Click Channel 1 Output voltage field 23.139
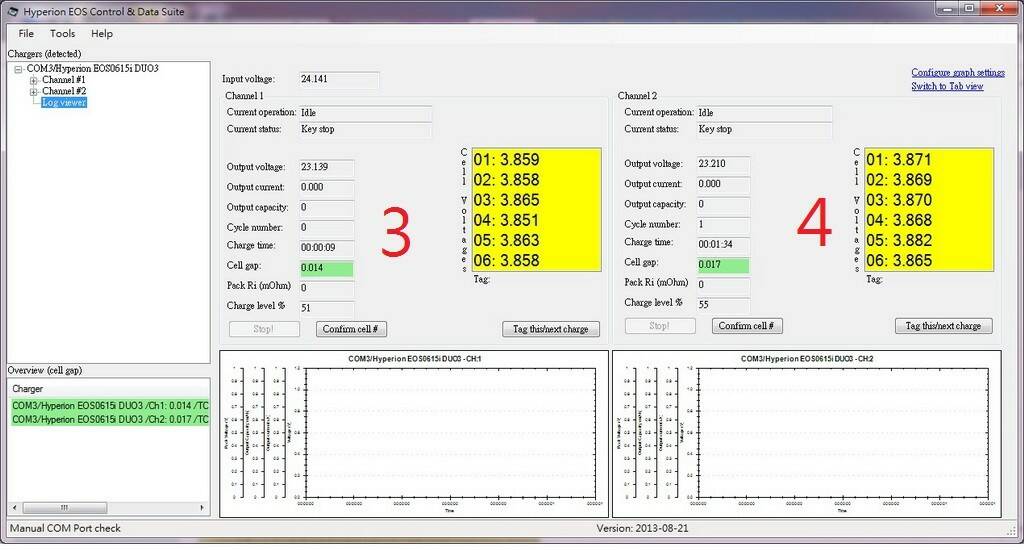 (x=327, y=167)
